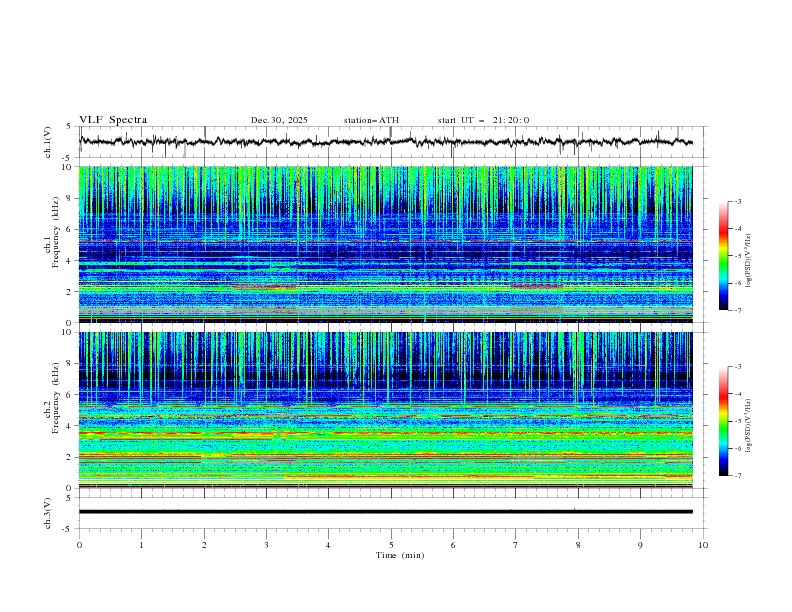Viewport: 792px width, 612px height.
Task: Click the "6" kHz tick on ch.1 axis
Action: 70,230
